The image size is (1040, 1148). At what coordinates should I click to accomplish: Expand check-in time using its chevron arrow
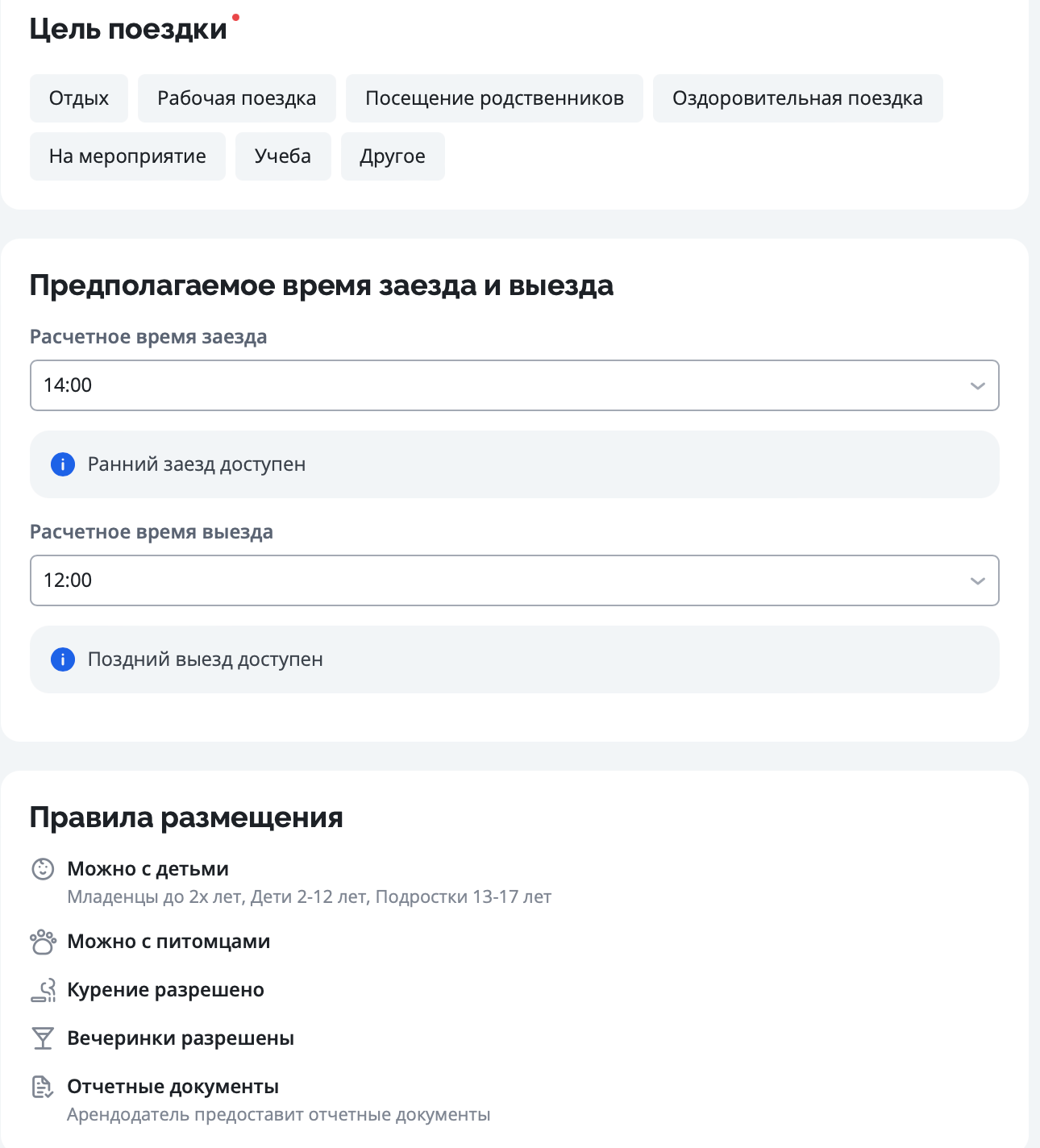click(977, 386)
